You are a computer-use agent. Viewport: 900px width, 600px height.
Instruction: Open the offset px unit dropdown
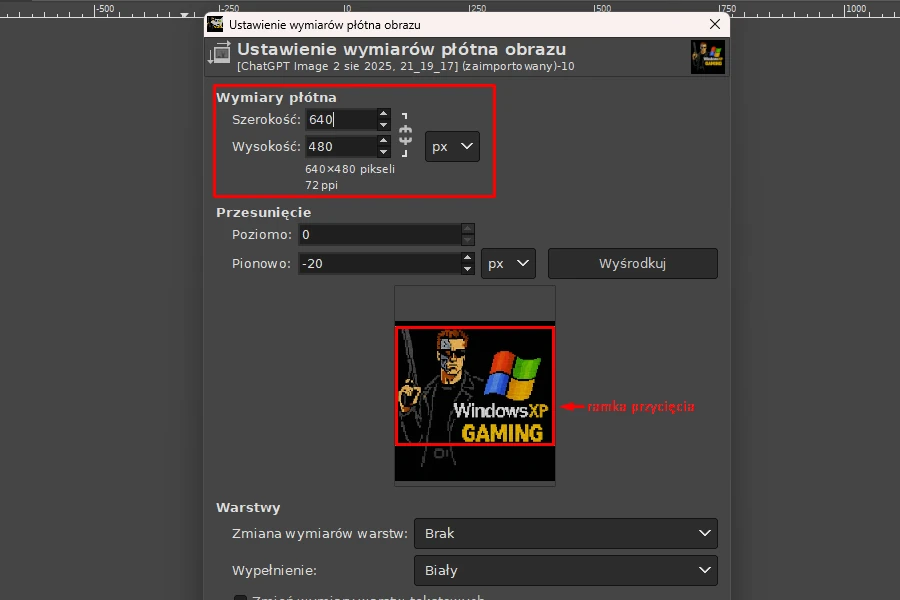(508, 264)
